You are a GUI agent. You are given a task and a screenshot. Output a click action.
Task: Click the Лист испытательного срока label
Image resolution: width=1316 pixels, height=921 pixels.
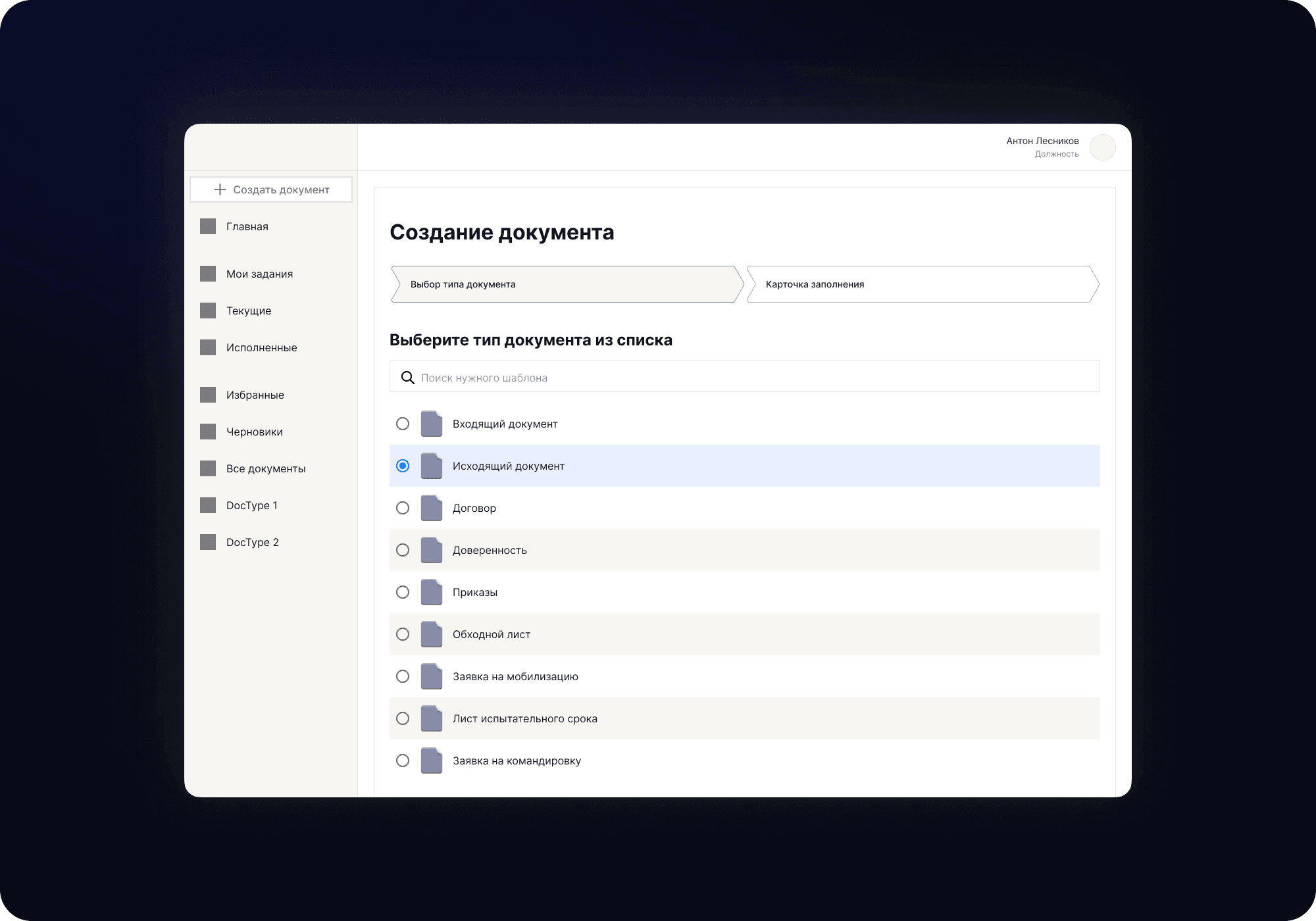tap(524, 718)
